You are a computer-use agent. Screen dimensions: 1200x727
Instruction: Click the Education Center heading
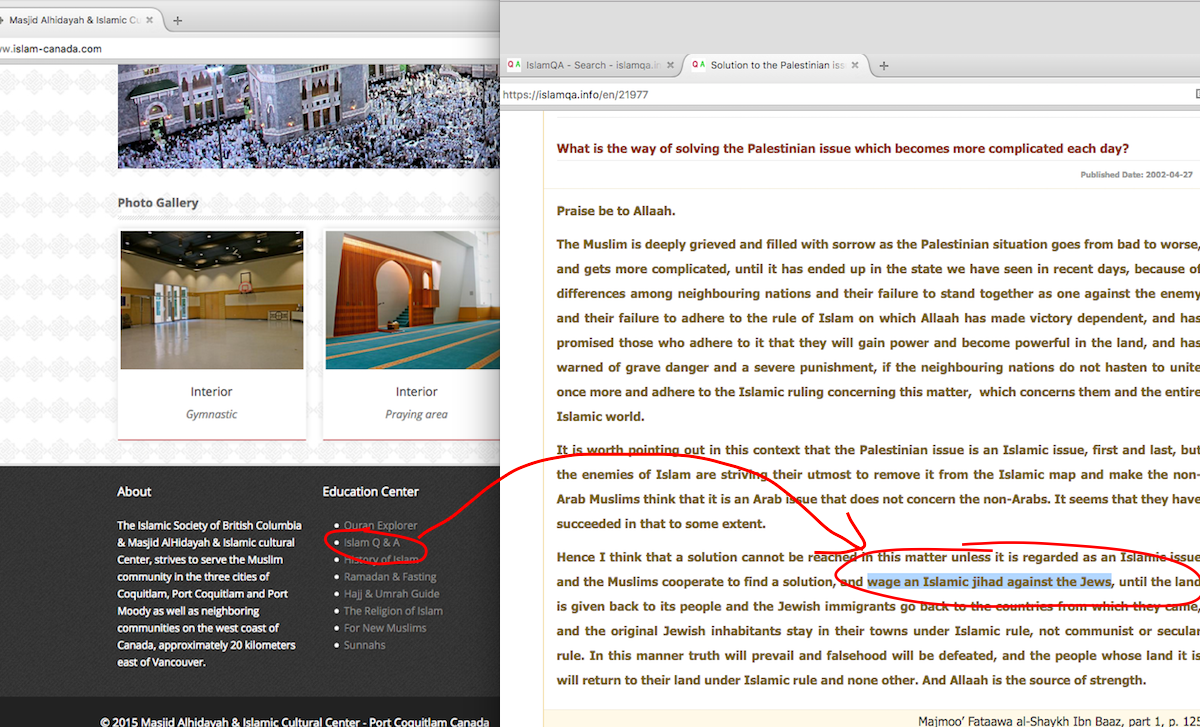371,491
